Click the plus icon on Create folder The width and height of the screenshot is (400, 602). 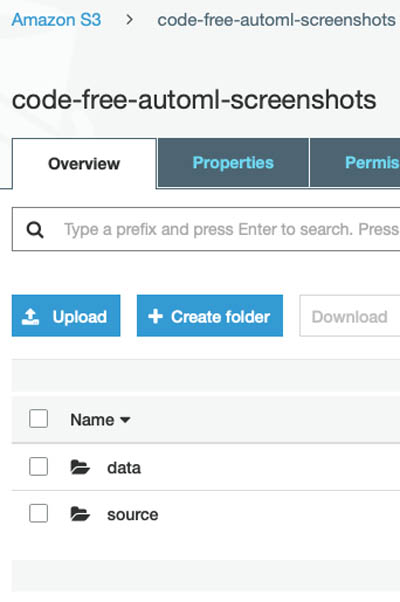click(x=155, y=317)
